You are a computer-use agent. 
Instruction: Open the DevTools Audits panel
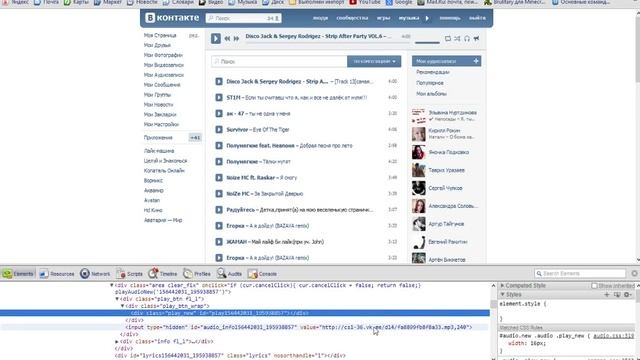click(229, 274)
